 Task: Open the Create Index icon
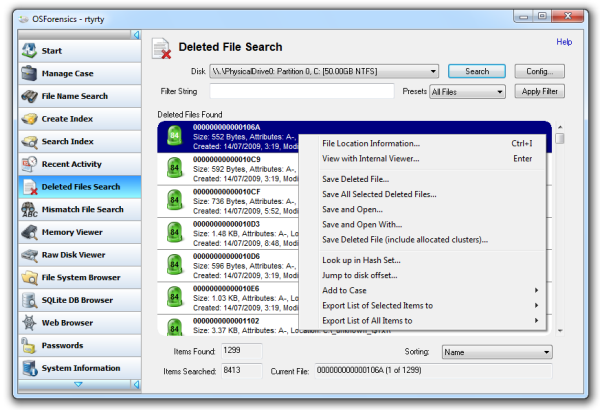(29, 119)
